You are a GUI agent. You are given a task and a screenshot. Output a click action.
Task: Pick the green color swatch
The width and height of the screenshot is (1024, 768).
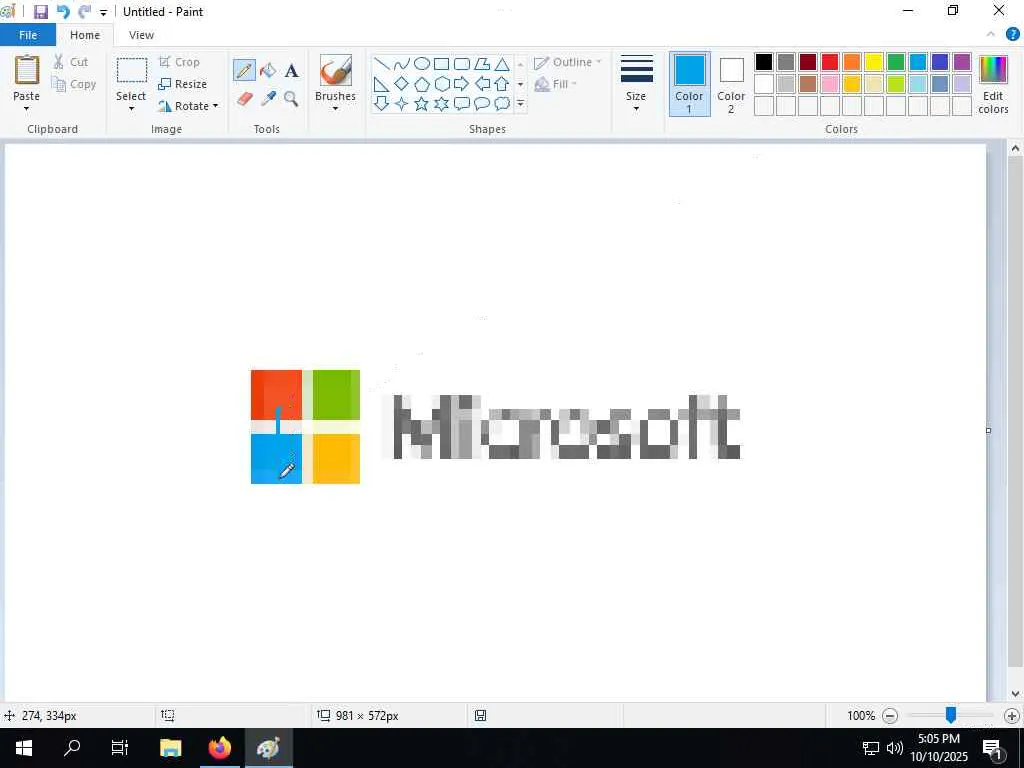coord(896,62)
